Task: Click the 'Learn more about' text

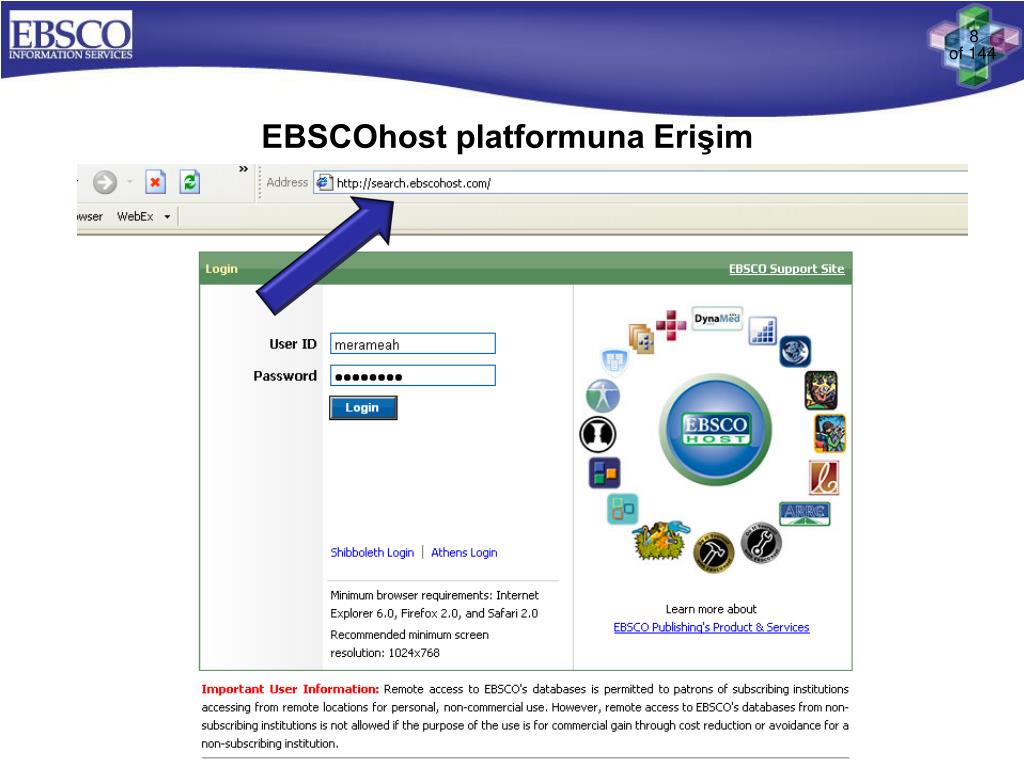Action: [711, 609]
